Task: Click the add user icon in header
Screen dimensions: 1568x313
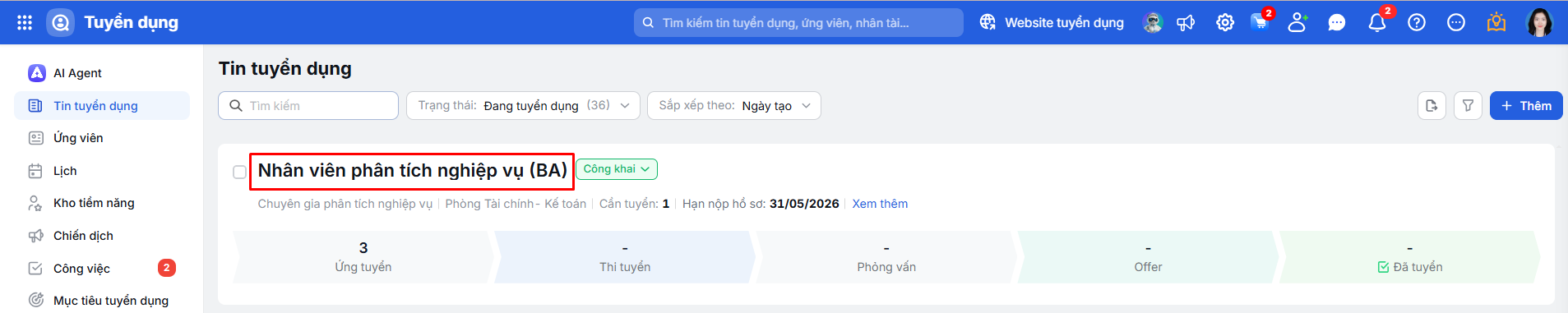Action: (x=1297, y=22)
